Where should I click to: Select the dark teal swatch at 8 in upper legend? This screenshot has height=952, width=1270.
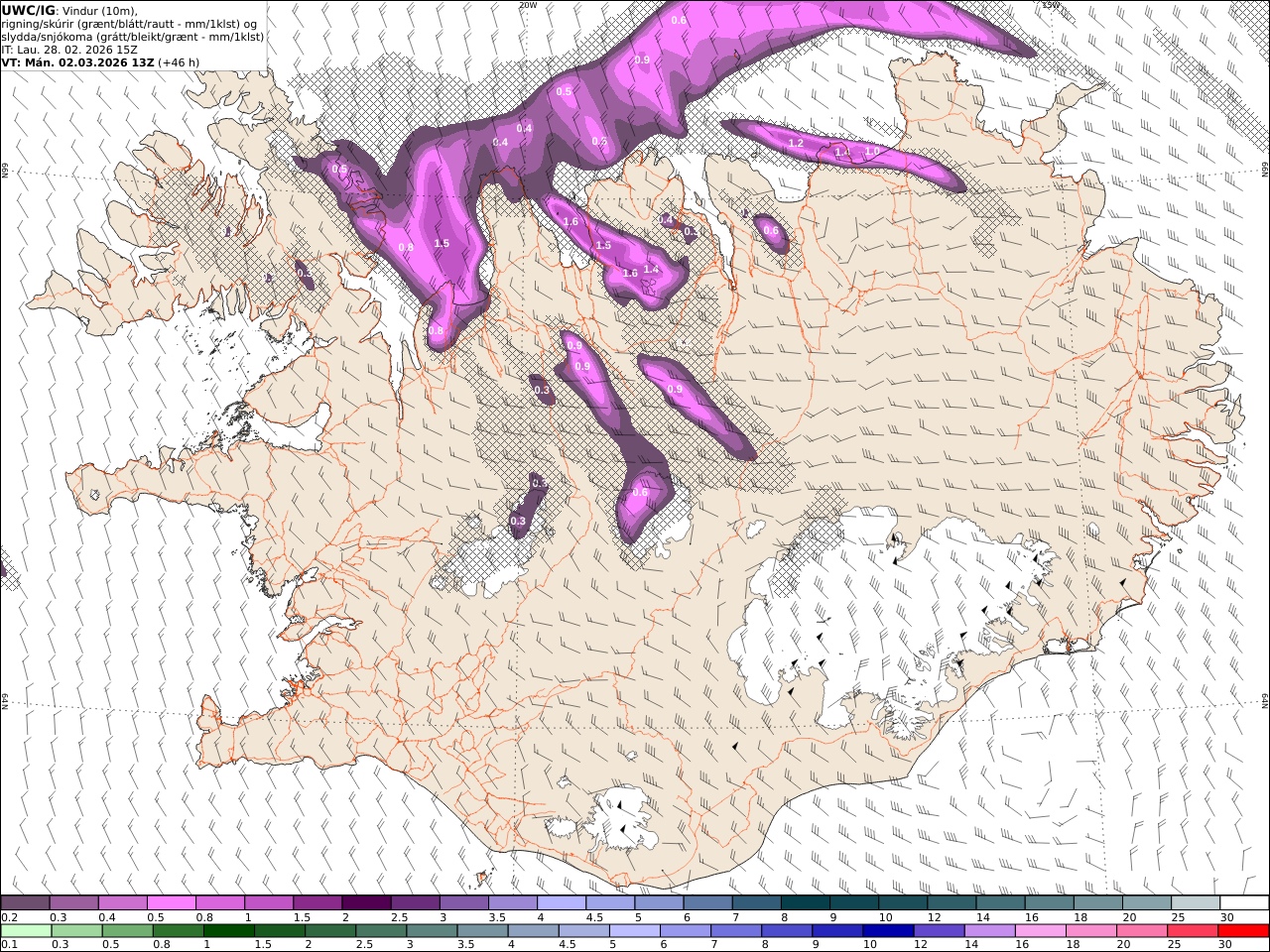[x=804, y=902]
